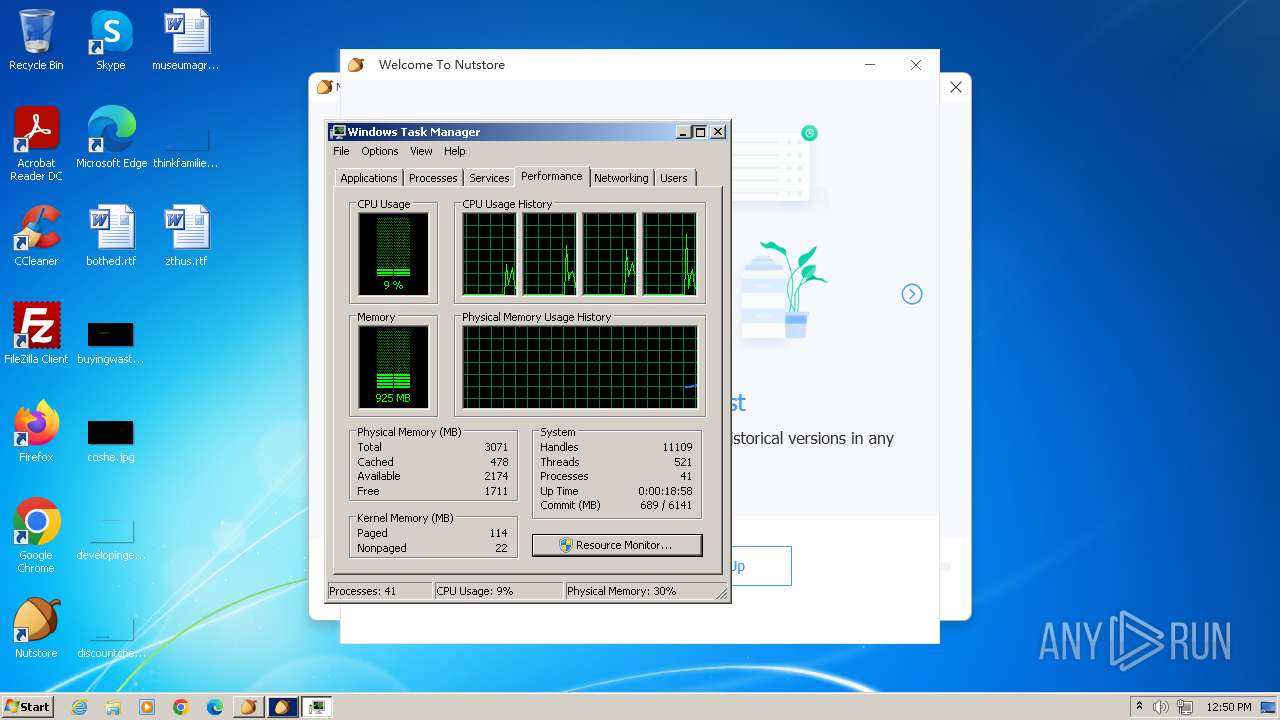The height and width of the screenshot is (720, 1280).
Task: Click the Up Time value 0:00:18:58
Action: (665, 491)
